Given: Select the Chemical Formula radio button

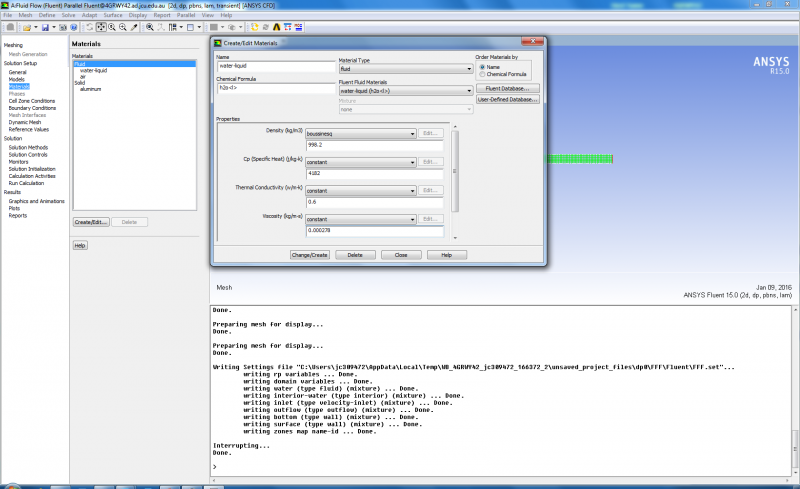Looking at the screenshot, I should pyautogui.click(x=482, y=74).
